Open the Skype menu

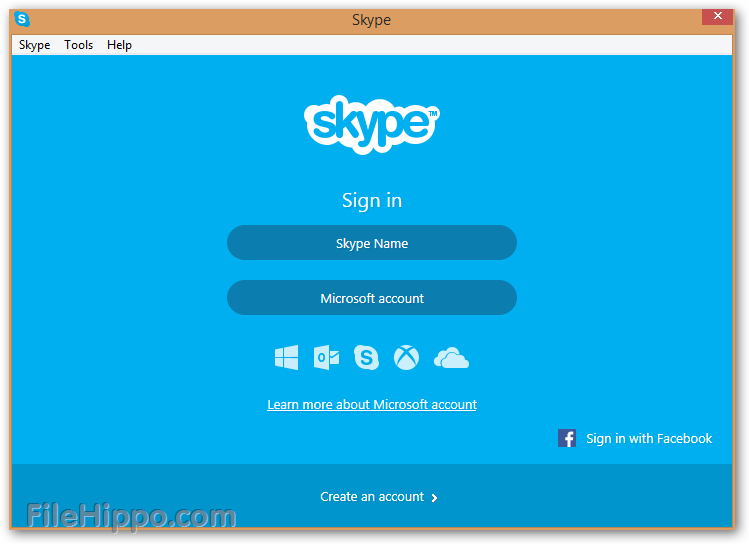pyautogui.click(x=34, y=45)
